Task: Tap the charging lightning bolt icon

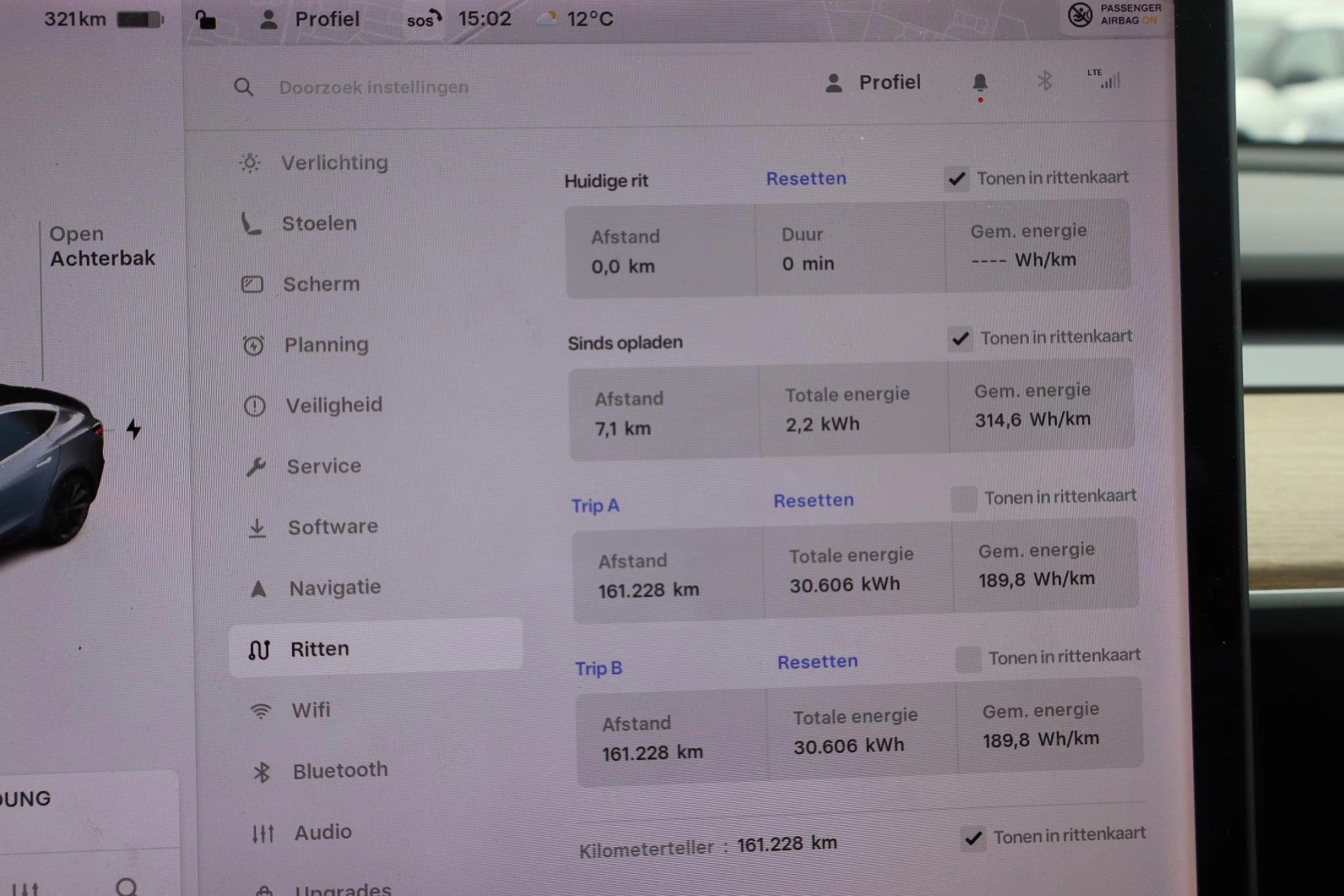Action: pyautogui.click(x=134, y=429)
